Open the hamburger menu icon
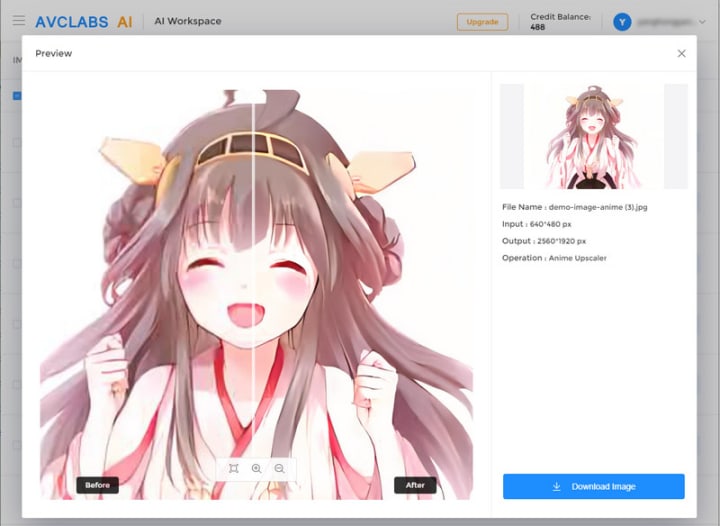The width and height of the screenshot is (720, 526). [x=19, y=20]
